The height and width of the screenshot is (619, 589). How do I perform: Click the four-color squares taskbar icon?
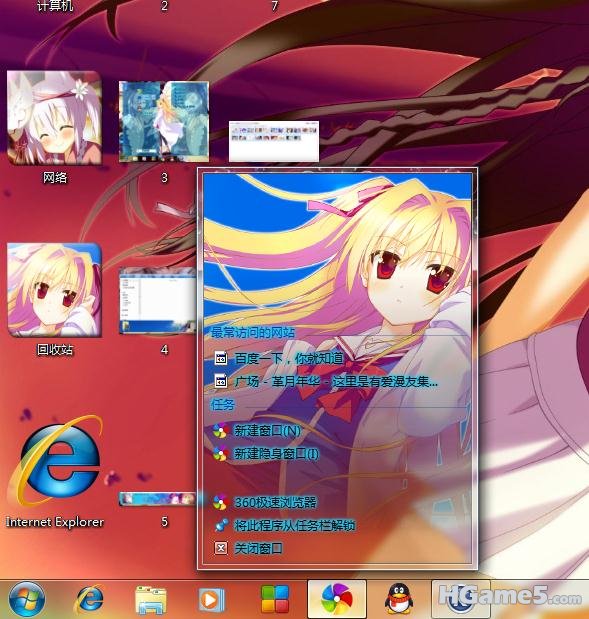[275, 600]
